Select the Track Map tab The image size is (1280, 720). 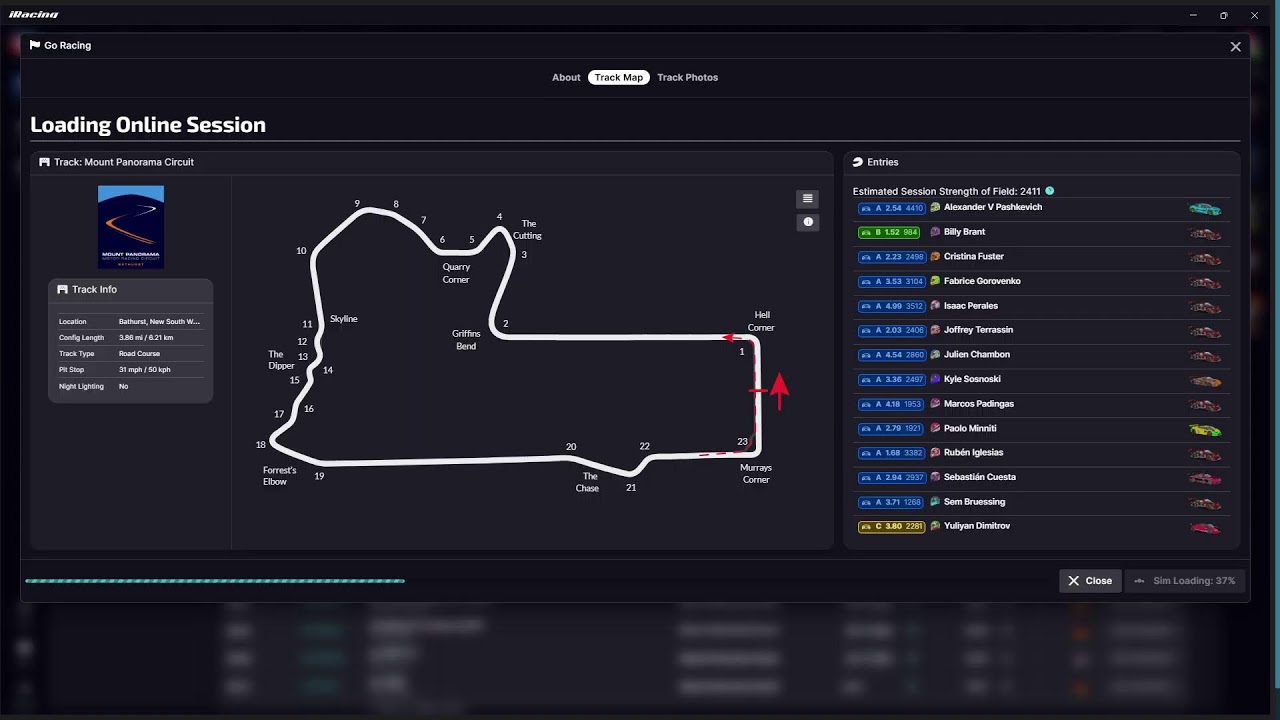click(x=619, y=77)
